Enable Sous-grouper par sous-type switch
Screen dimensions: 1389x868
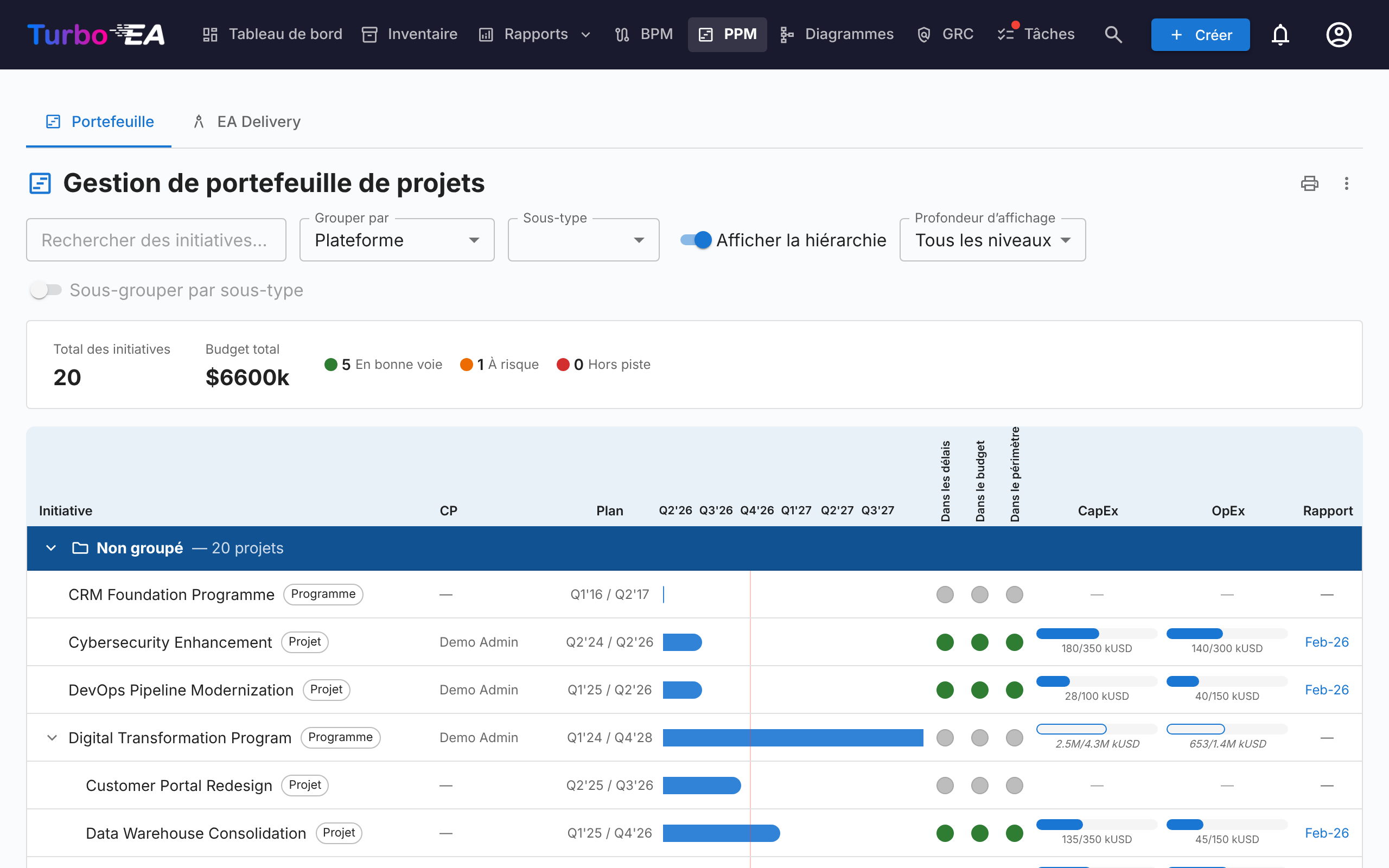click(x=46, y=290)
